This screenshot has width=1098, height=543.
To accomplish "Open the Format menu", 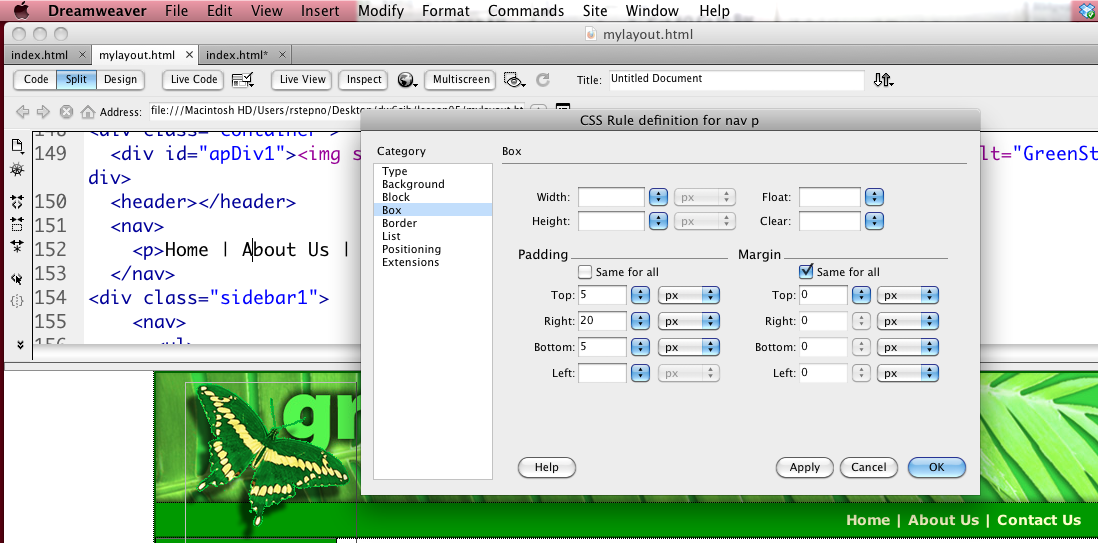I will [x=446, y=11].
